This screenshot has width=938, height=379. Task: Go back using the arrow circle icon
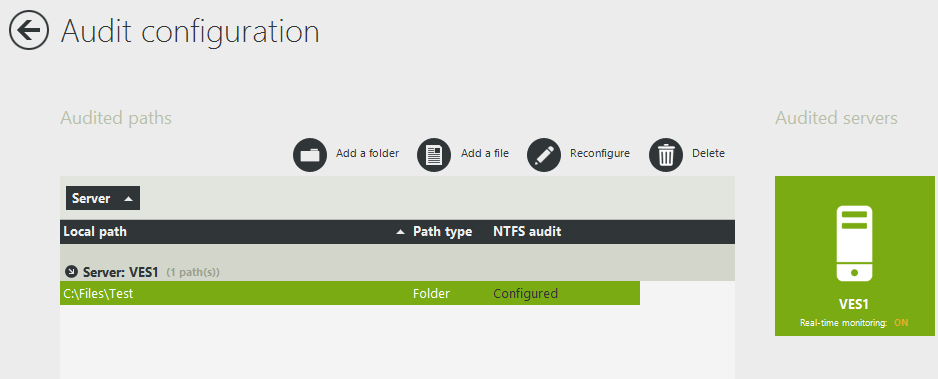click(x=29, y=30)
